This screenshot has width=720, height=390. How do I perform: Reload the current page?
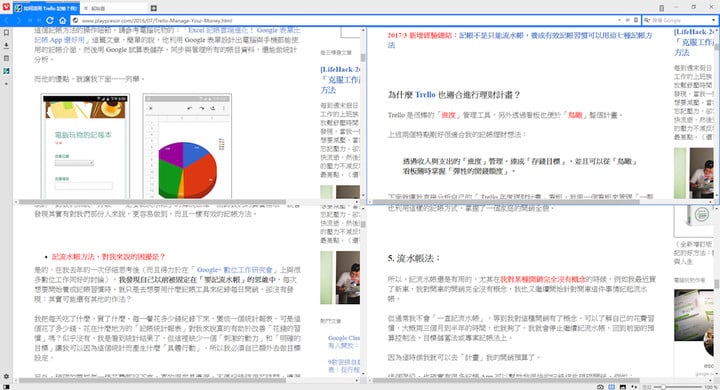[x=50, y=20]
